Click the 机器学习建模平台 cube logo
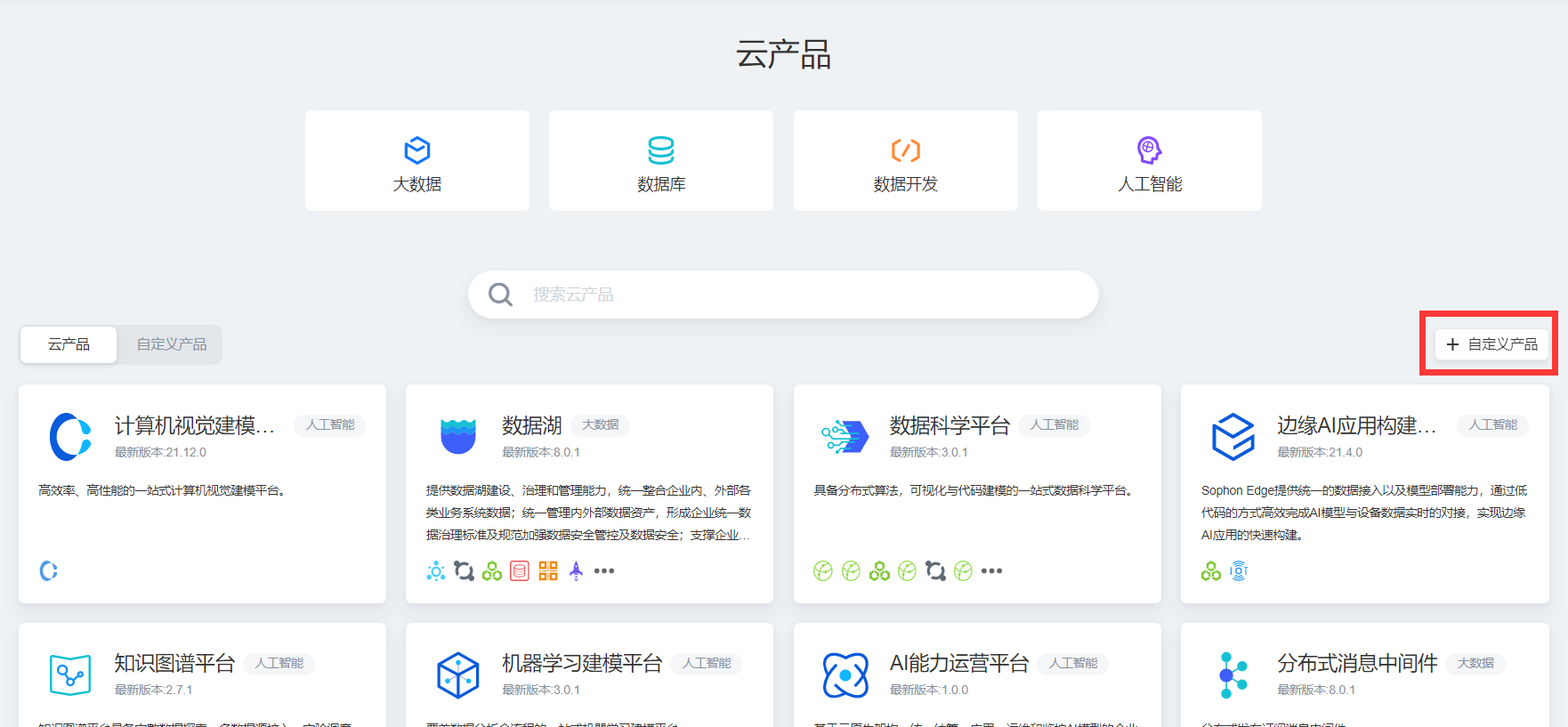This screenshot has width=1568, height=727. pyautogui.click(x=458, y=675)
